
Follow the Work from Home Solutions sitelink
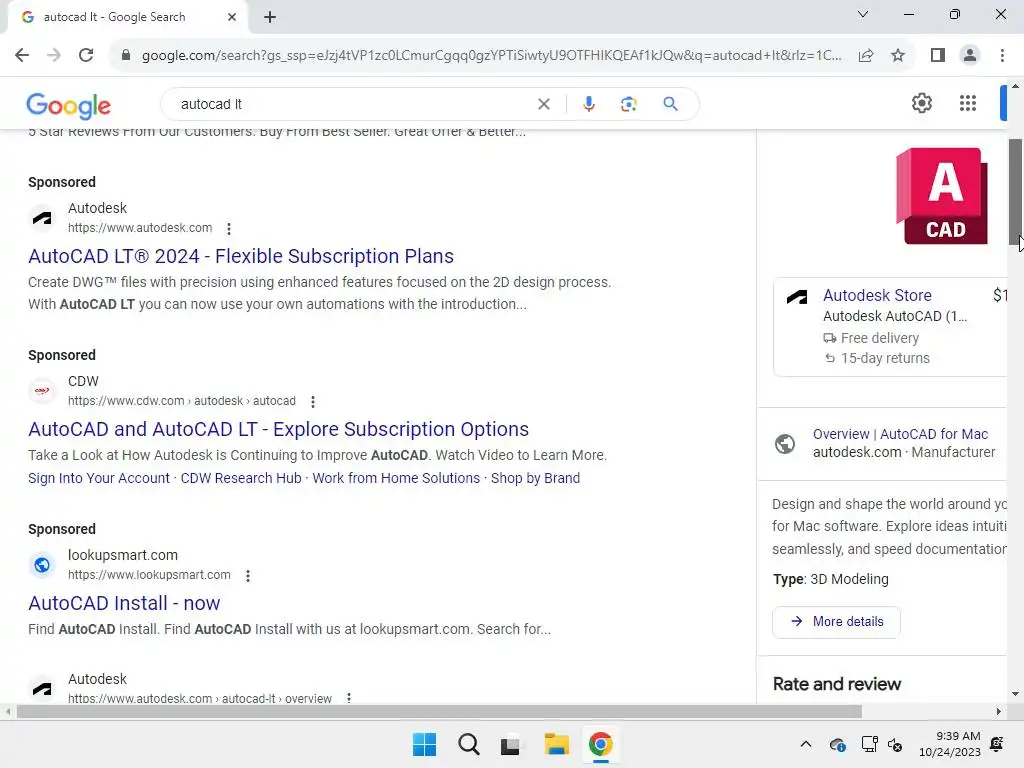396,478
